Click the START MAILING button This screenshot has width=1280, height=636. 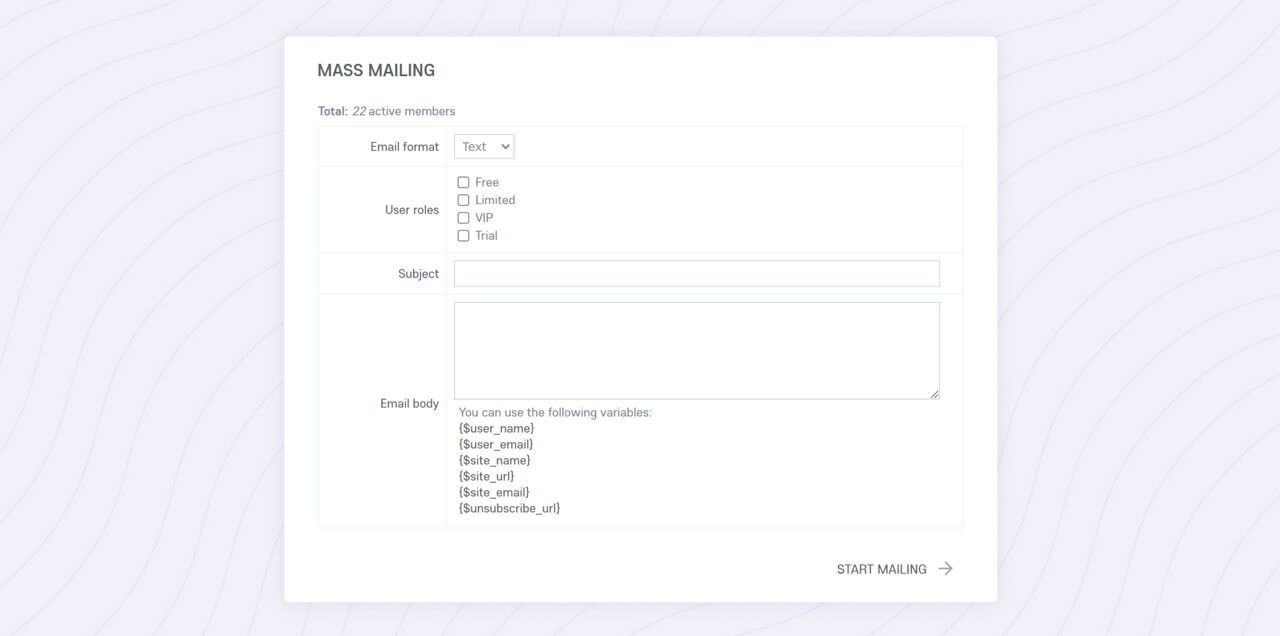(x=884, y=569)
